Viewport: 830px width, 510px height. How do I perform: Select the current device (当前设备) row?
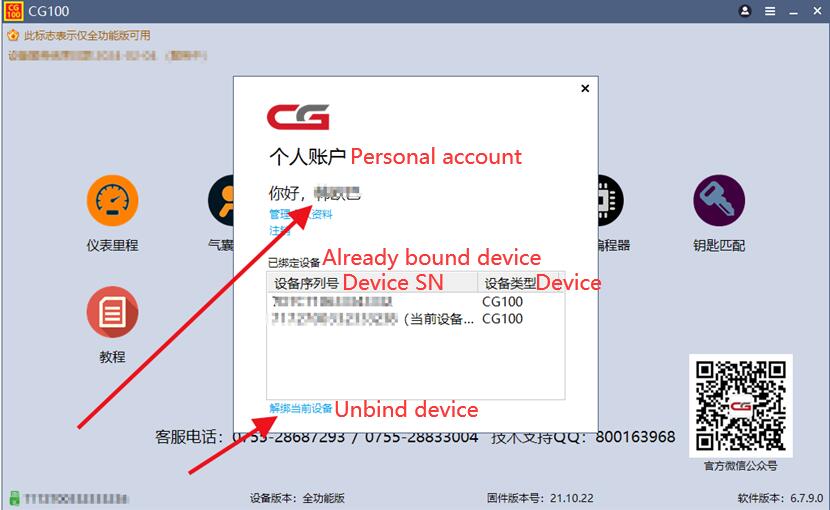(x=416, y=319)
